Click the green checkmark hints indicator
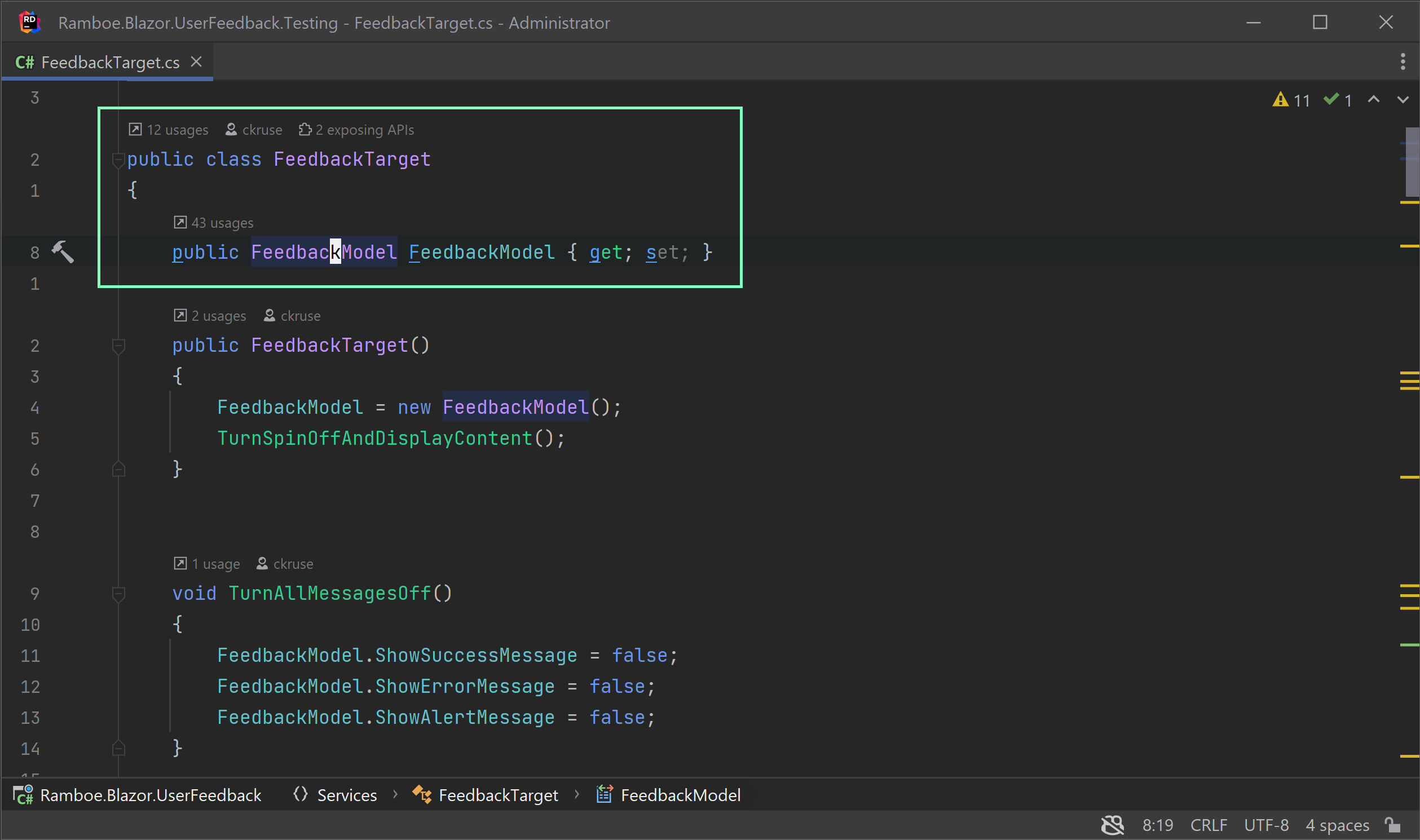 [x=1338, y=100]
